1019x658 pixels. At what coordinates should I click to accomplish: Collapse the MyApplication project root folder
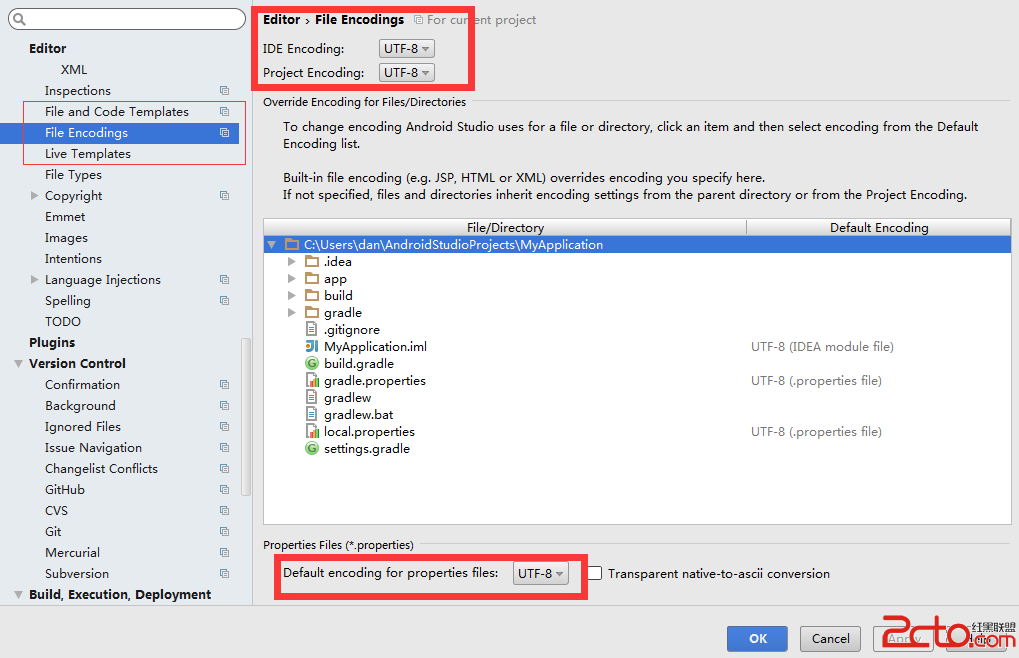point(272,244)
